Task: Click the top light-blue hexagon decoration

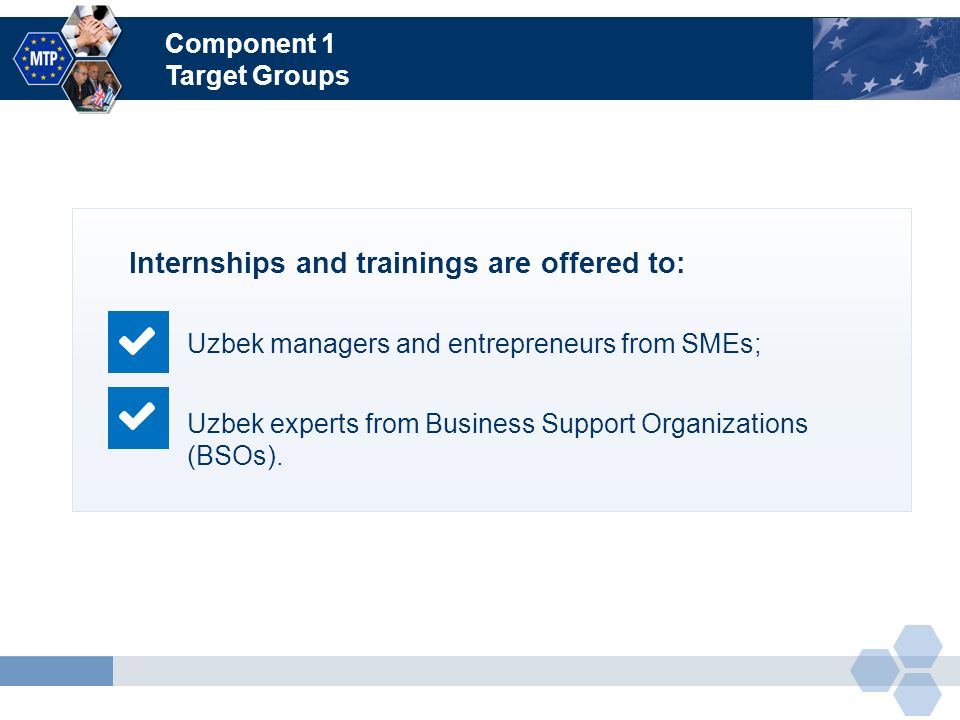Action: pos(918,646)
